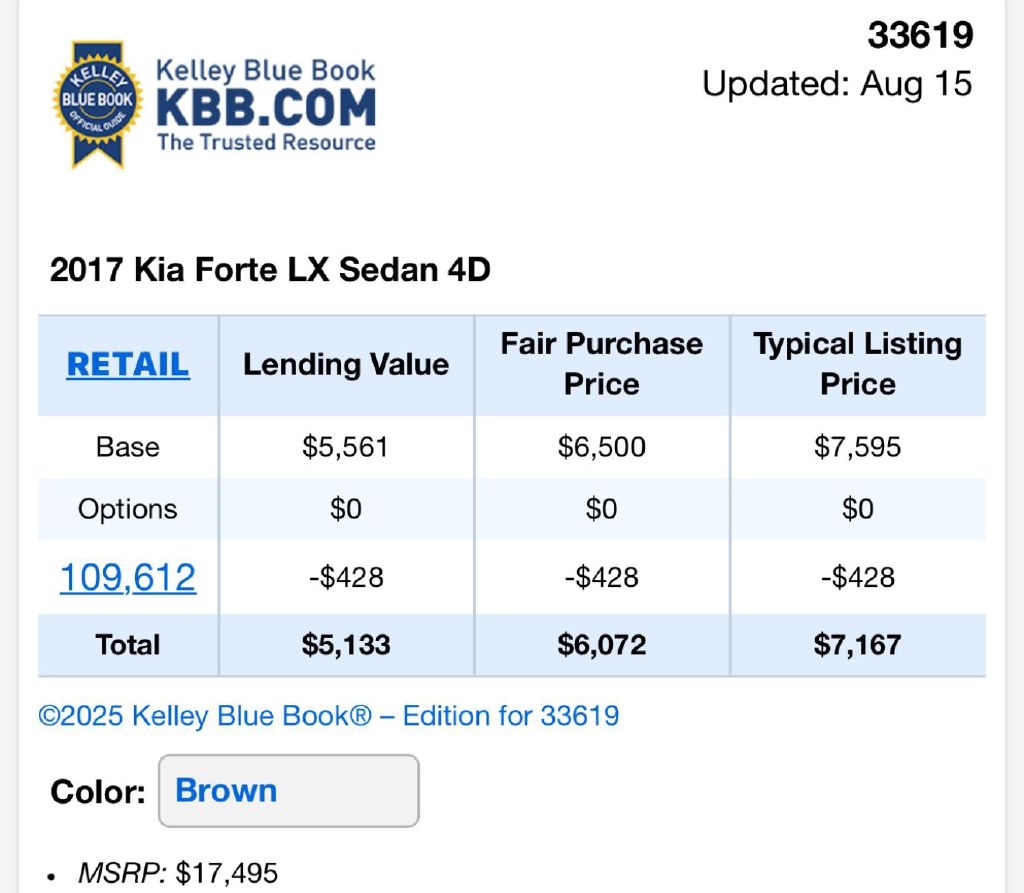This screenshot has width=1024, height=893.
Task: Select the Lending Value column header
Action: 346,365
